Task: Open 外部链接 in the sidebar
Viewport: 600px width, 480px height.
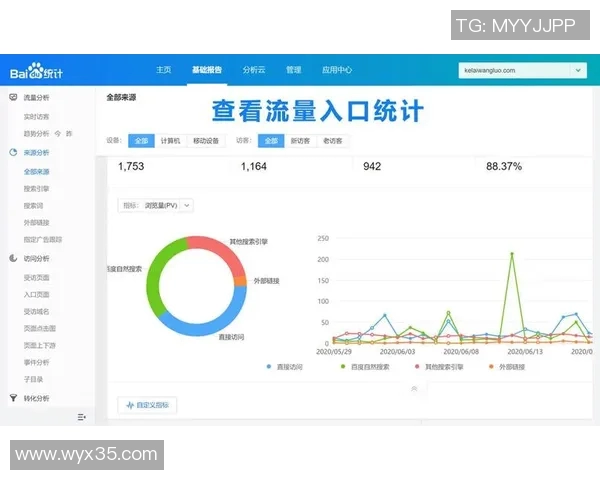Action: tap(36, 222)
